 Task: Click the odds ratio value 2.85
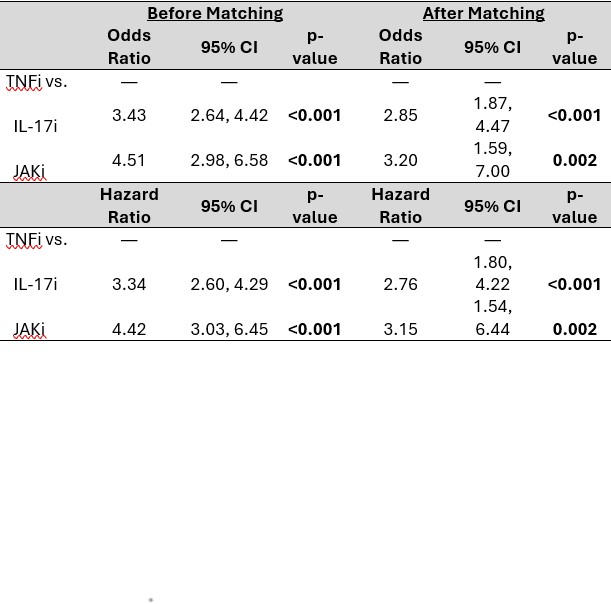coord(400,115)
